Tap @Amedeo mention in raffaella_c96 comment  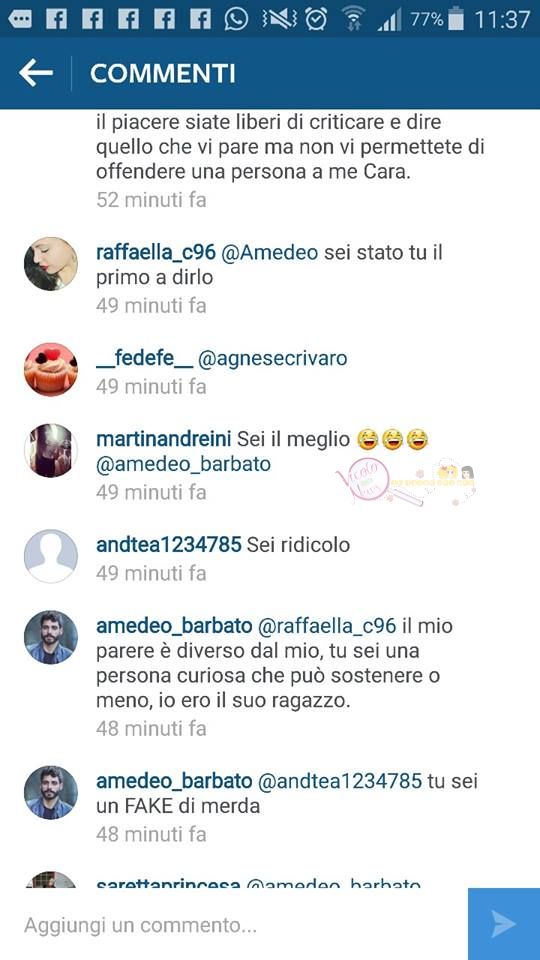tap(269, 252)
